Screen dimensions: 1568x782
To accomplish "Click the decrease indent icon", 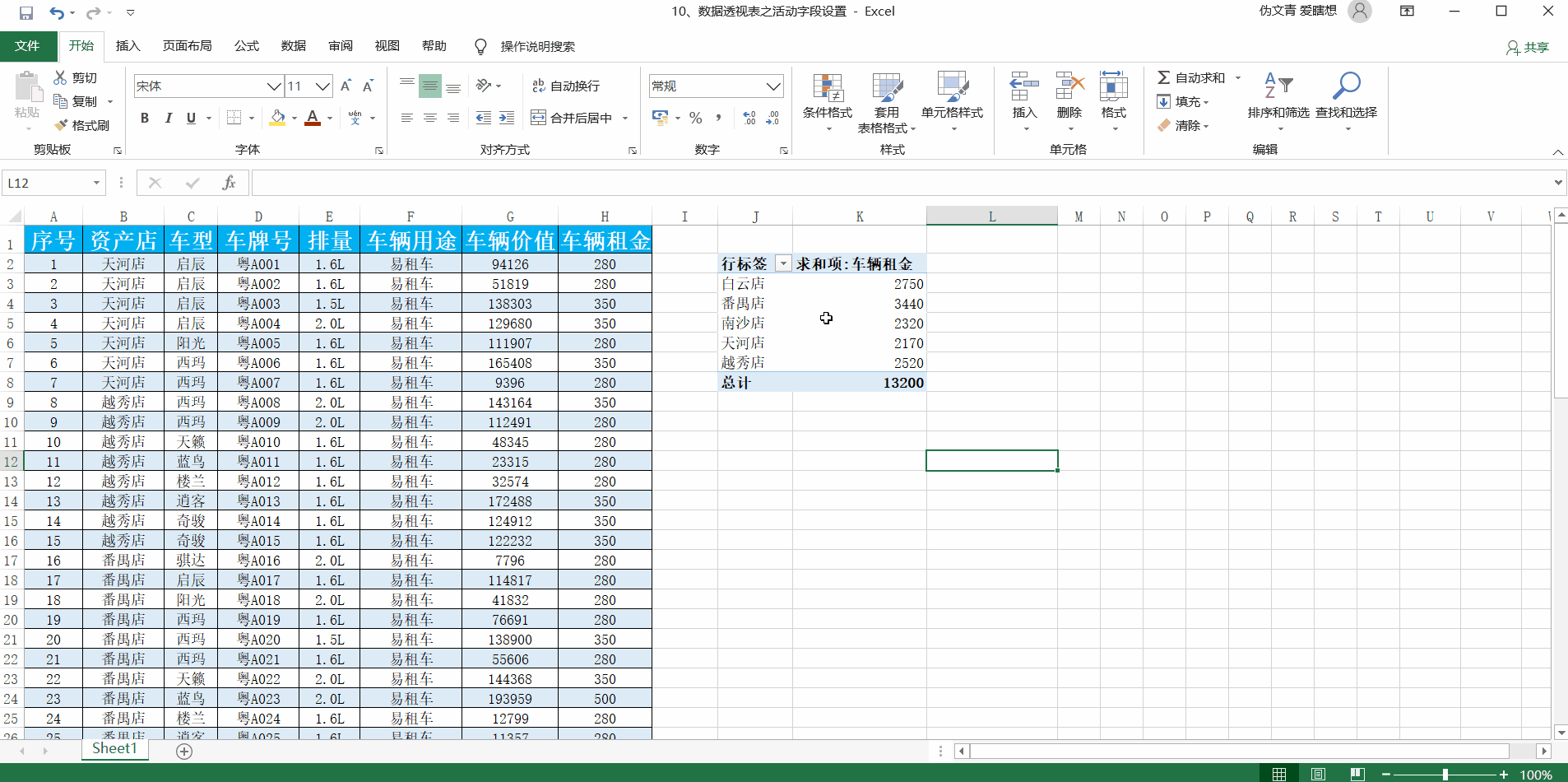I will coord(484,118).
